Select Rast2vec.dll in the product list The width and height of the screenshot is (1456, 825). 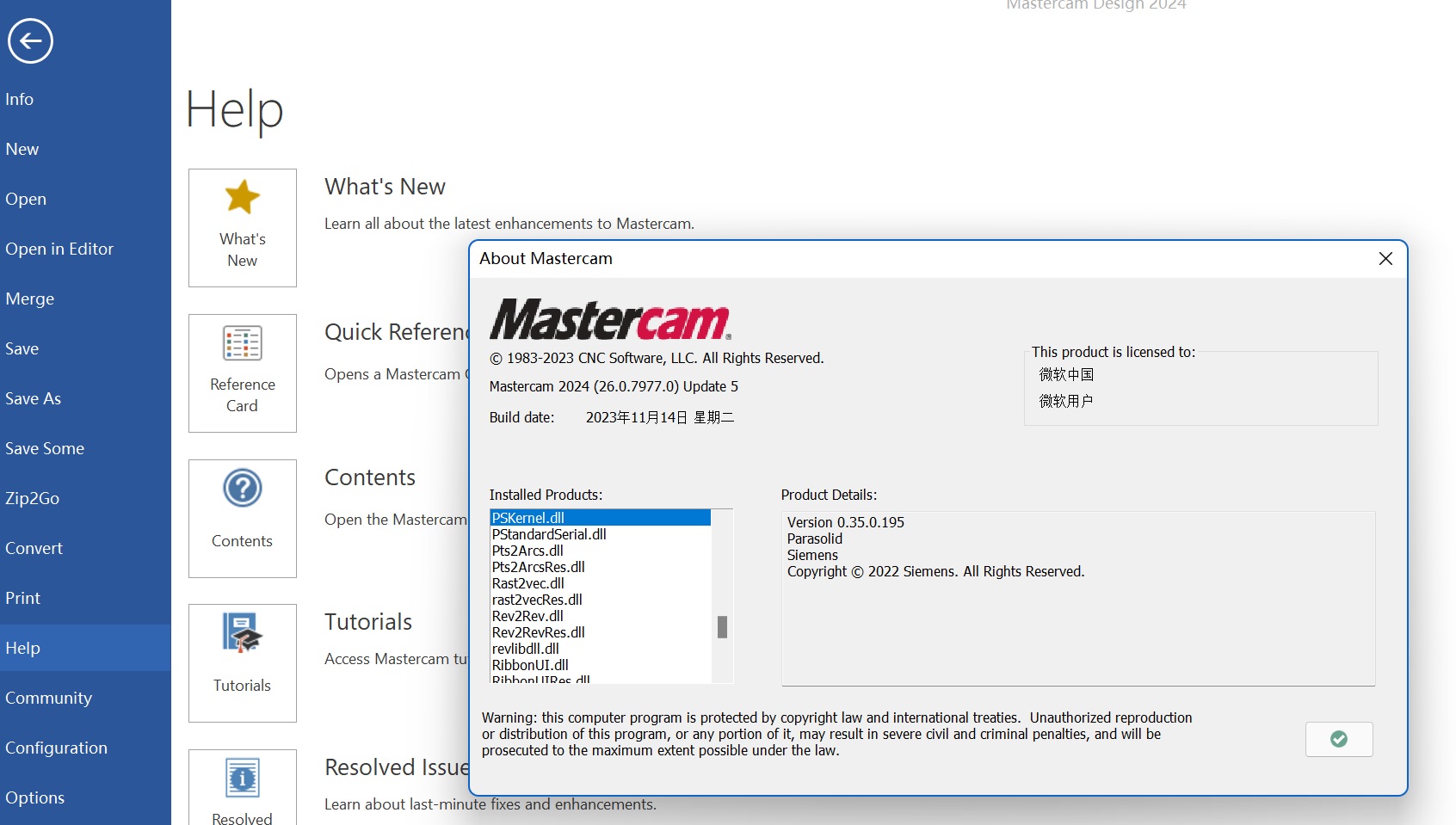(x=601, y=583)
